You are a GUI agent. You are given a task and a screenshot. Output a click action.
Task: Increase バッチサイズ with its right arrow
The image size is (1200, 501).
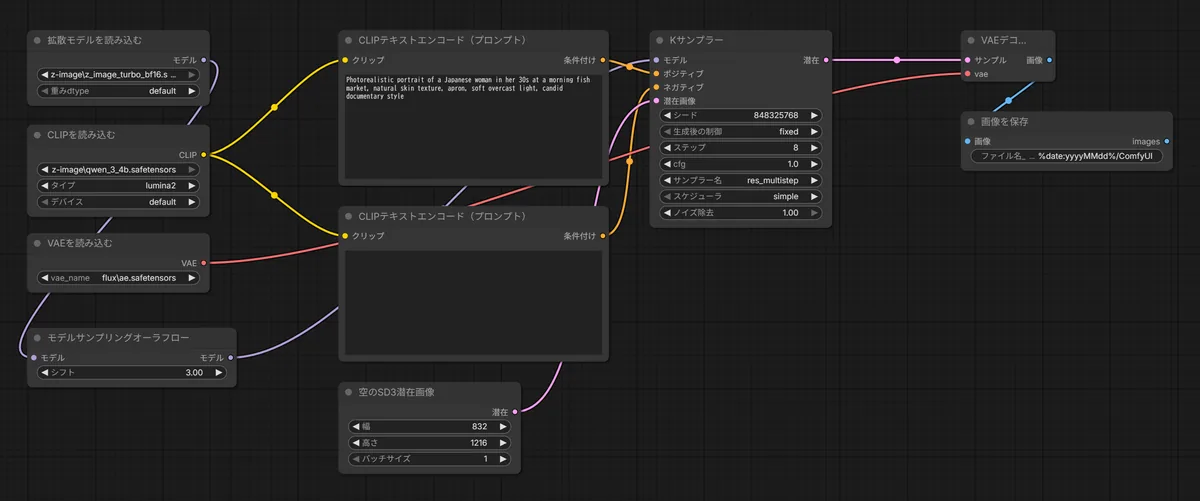tap(502, 458)
